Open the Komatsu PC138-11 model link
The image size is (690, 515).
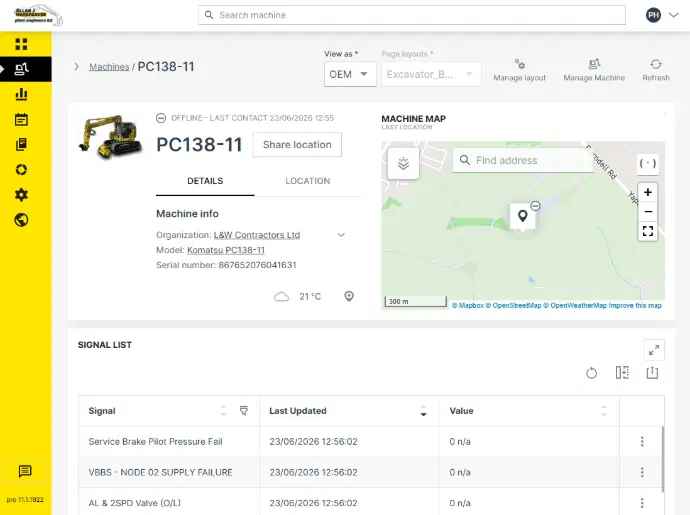[x=226, y=250]
